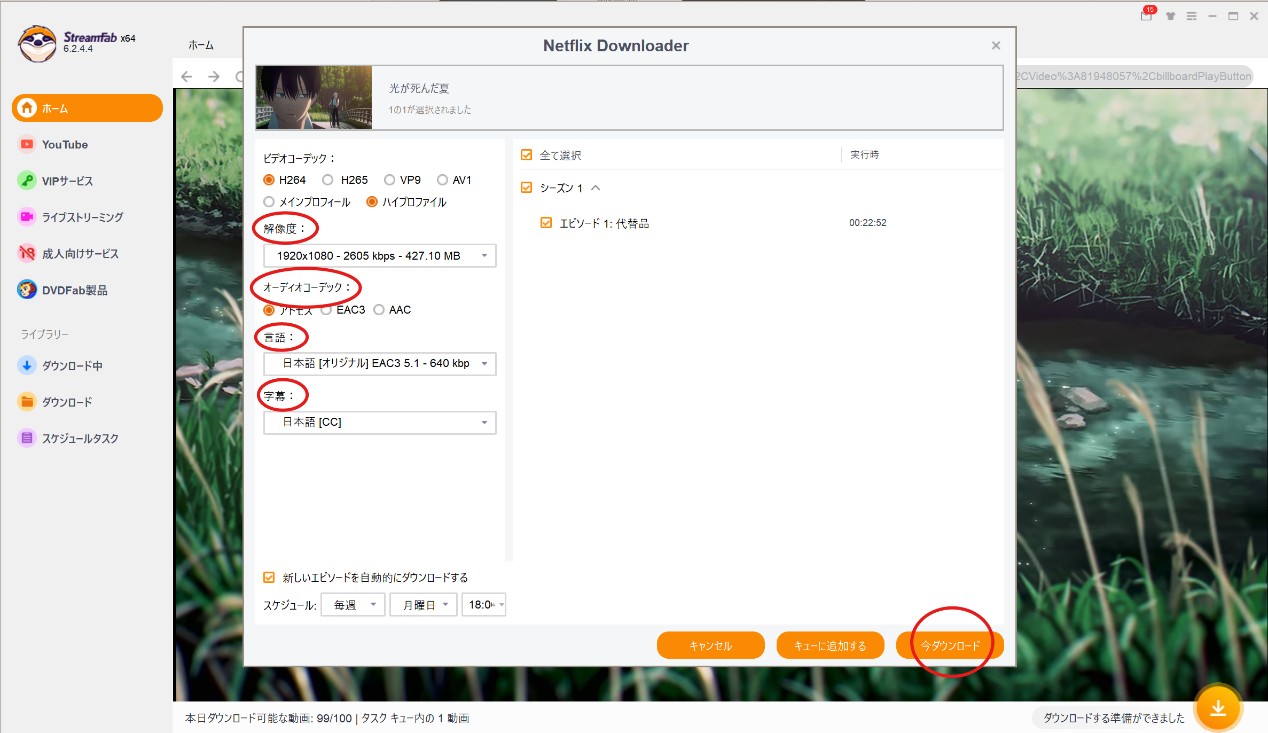Image resolution: width=1268 pixels, height=733 pixels.
Task: Uncheck エピソード 1: 代替品
Action: click(546, 223)
